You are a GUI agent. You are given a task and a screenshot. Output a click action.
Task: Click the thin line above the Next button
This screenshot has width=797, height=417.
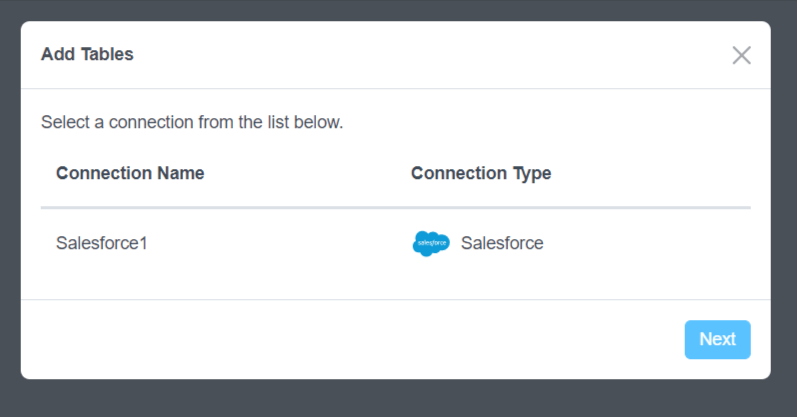pyautogui.click(x=395, y=299)
